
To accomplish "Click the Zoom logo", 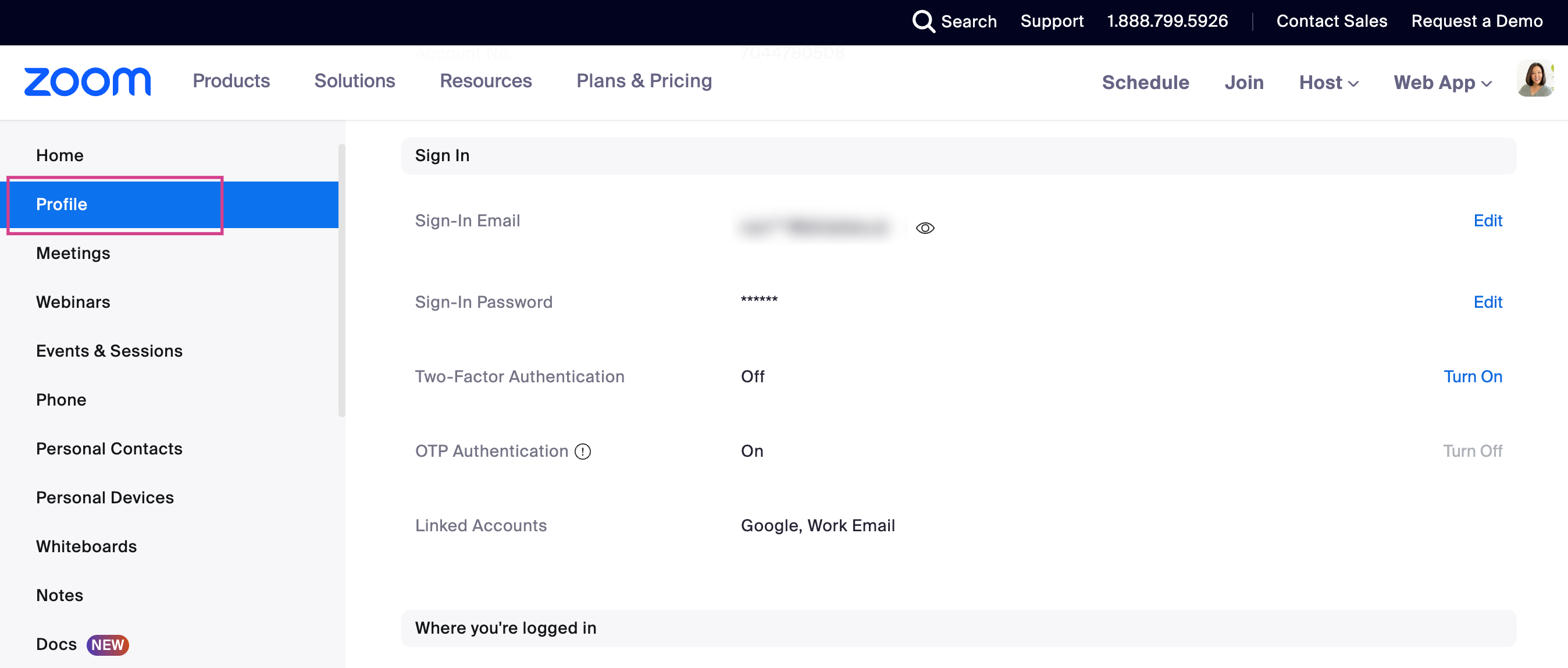I will [x=87, y=81].
